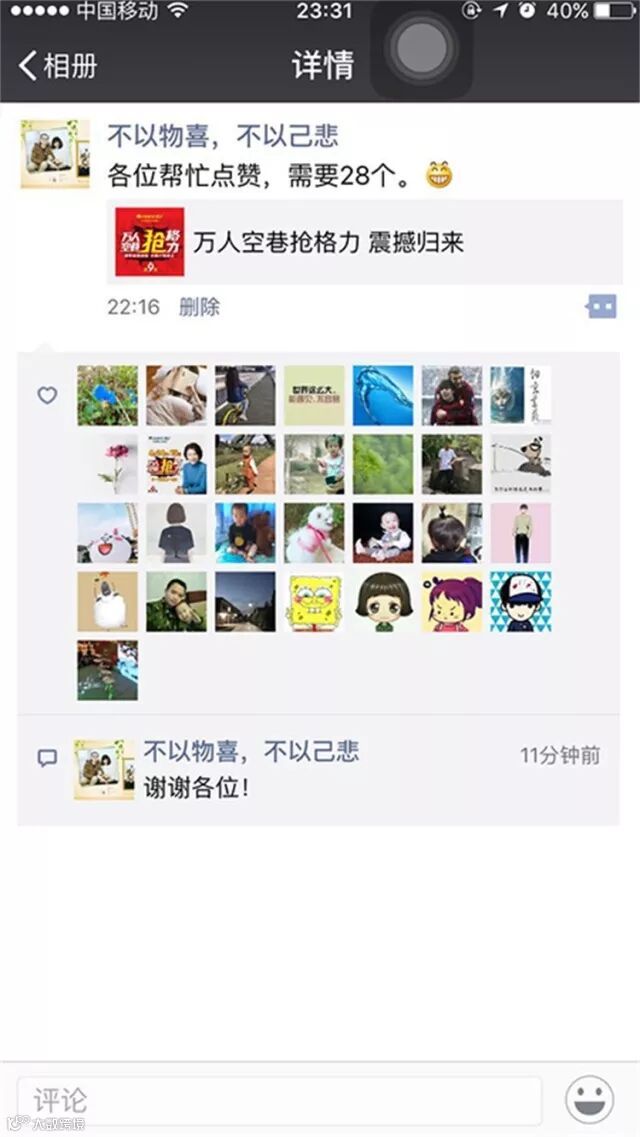Tap the 评论 comment input field
The image size is (640, 1137).
pos(279,1101)
